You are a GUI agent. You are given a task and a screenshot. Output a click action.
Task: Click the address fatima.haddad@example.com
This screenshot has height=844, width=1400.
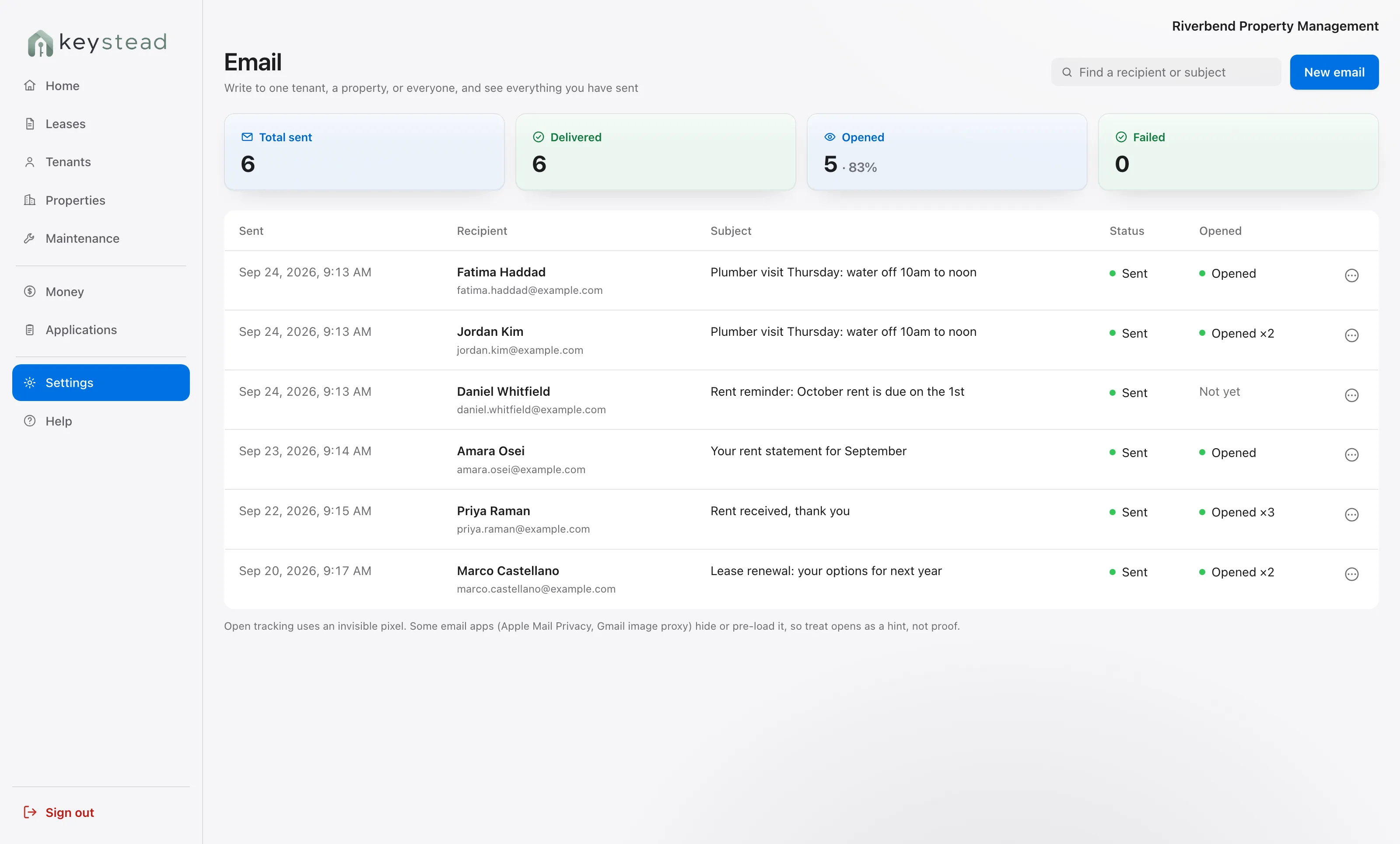coord(529,290)
